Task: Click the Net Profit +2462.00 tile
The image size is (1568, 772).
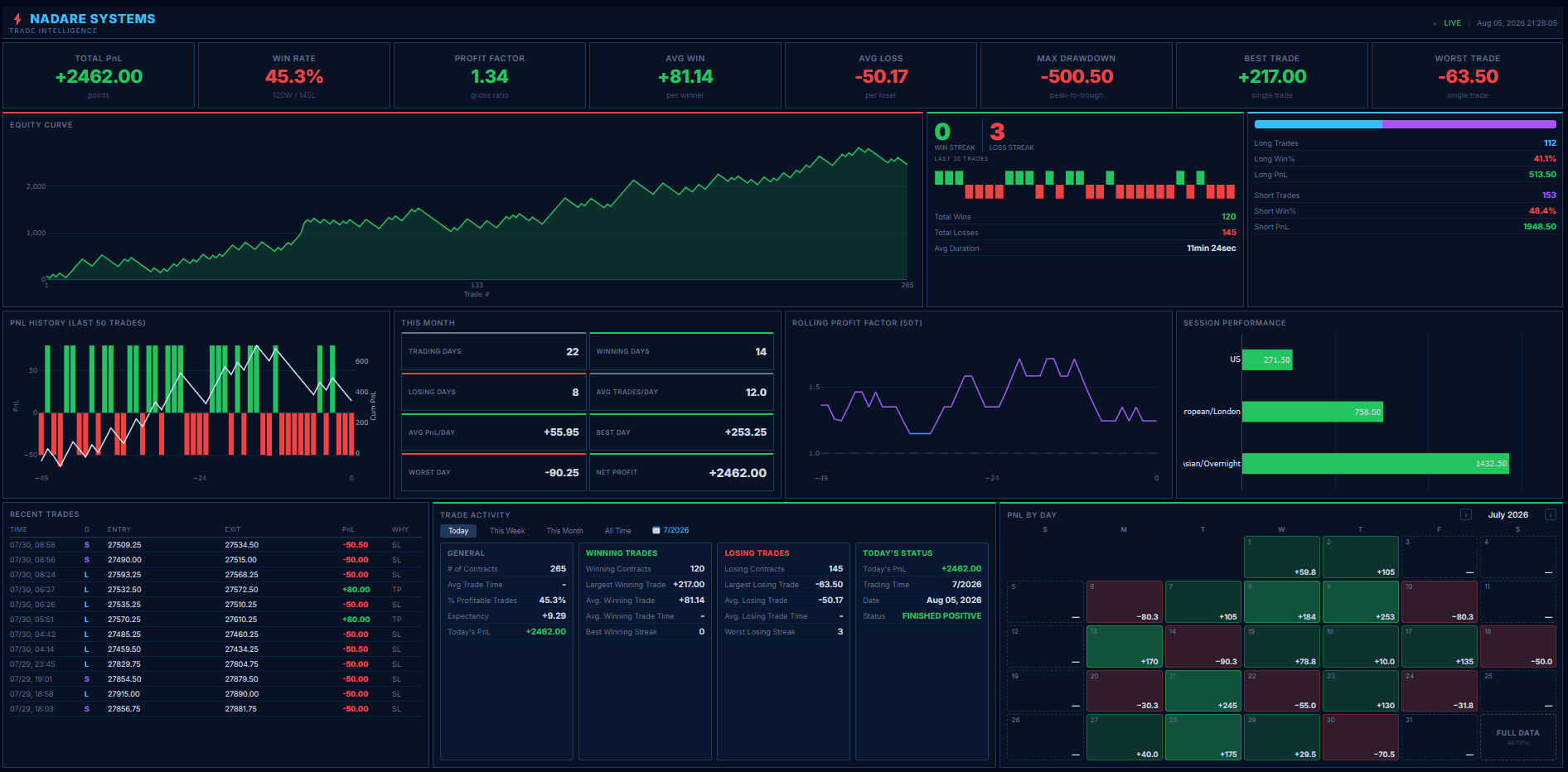Action: tap(681, 472)
